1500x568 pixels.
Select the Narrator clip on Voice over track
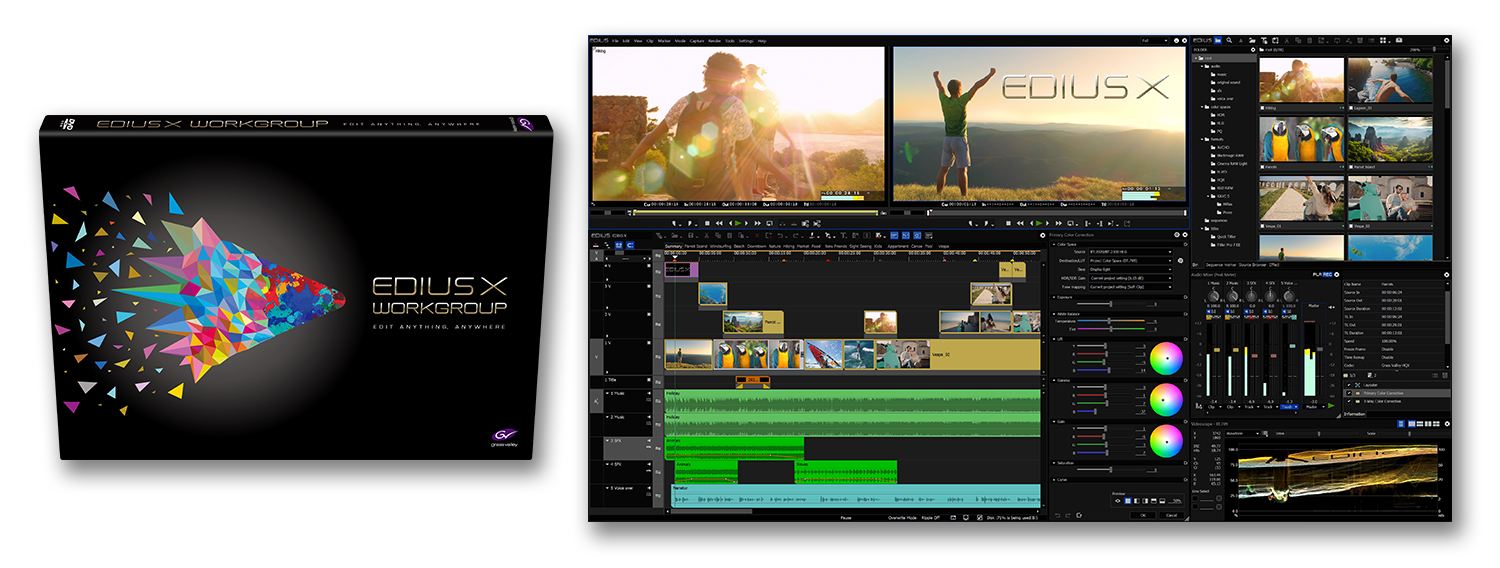[x=855, y=495]
